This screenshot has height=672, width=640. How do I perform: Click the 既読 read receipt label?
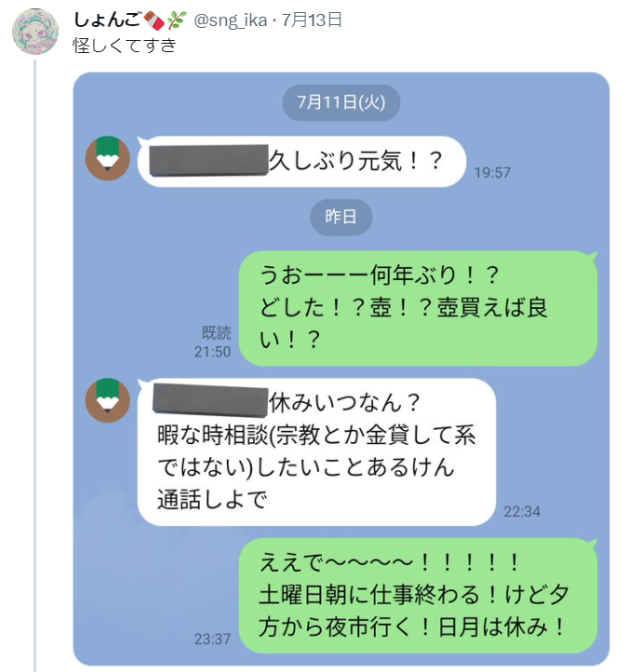(216, 334)
